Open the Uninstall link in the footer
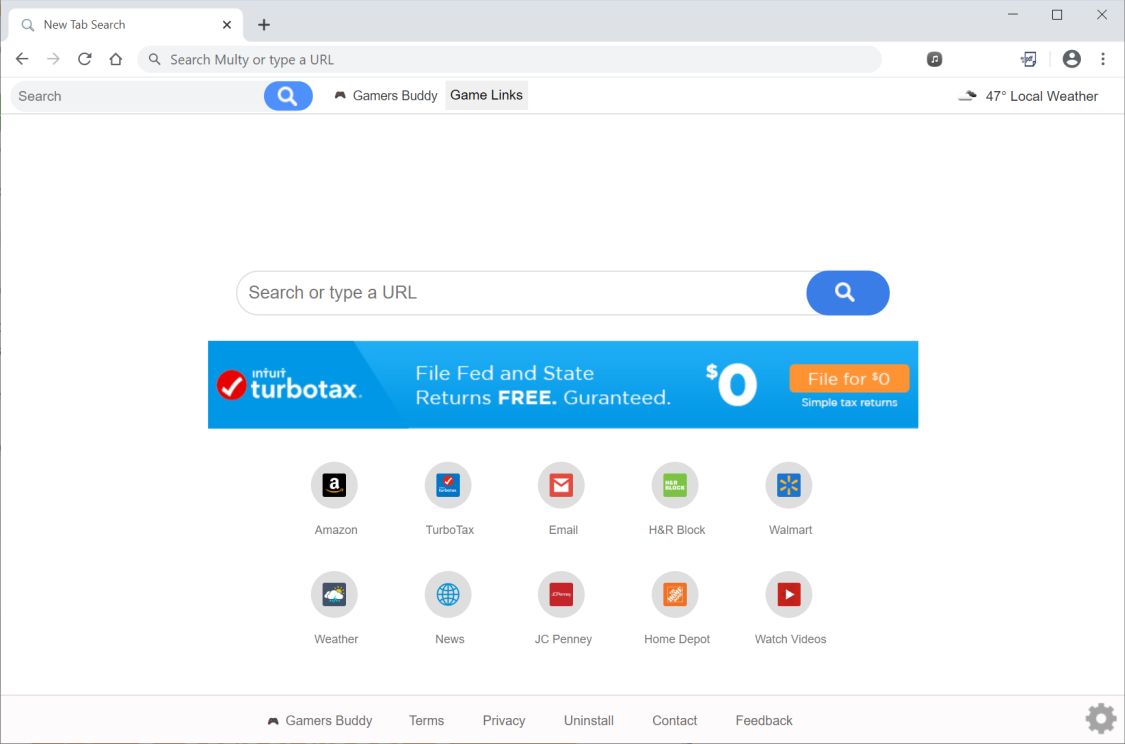The image size is (1125, 744). [588, 720]
